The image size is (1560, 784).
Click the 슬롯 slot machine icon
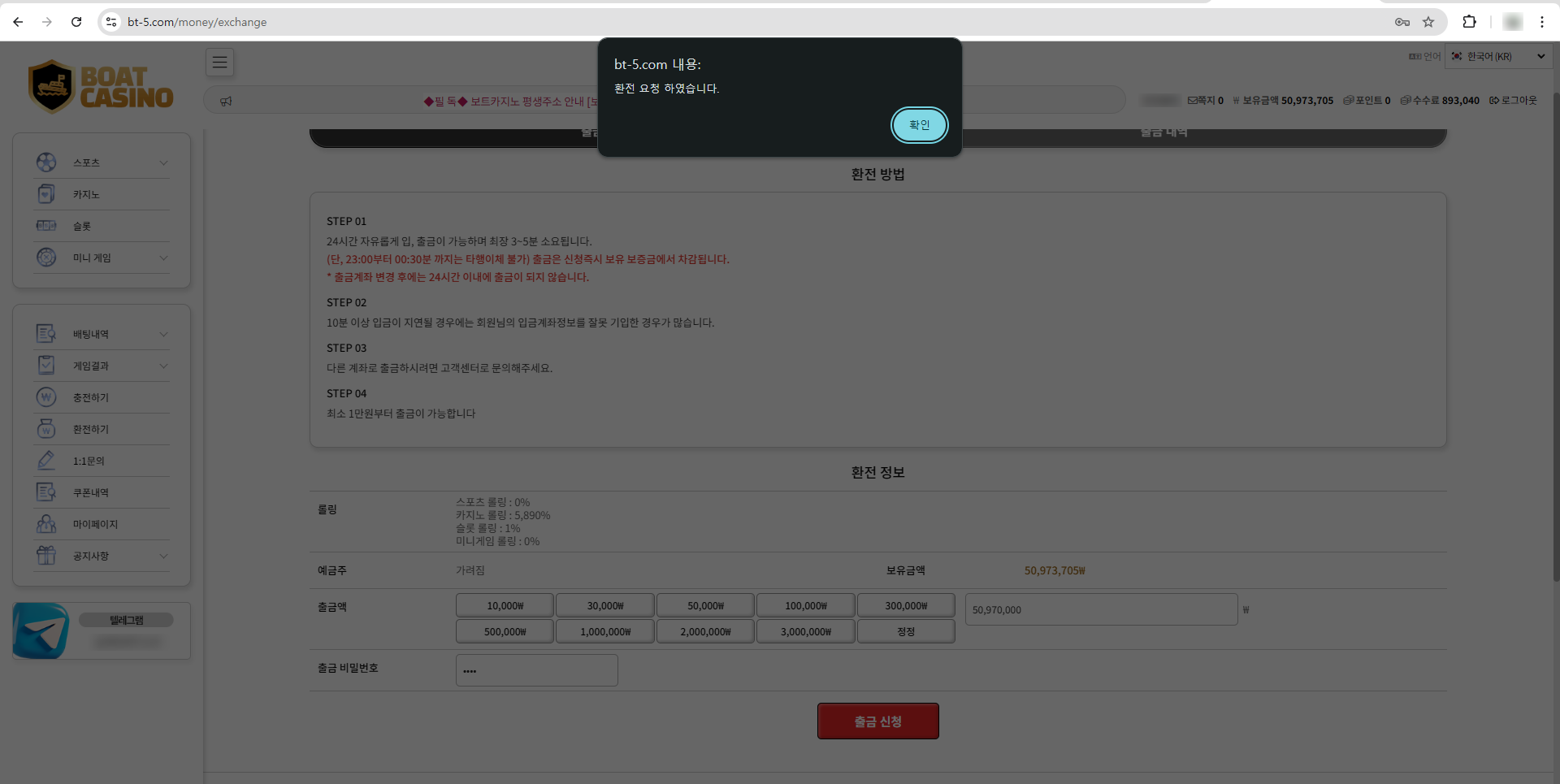[x=46, y=226]
